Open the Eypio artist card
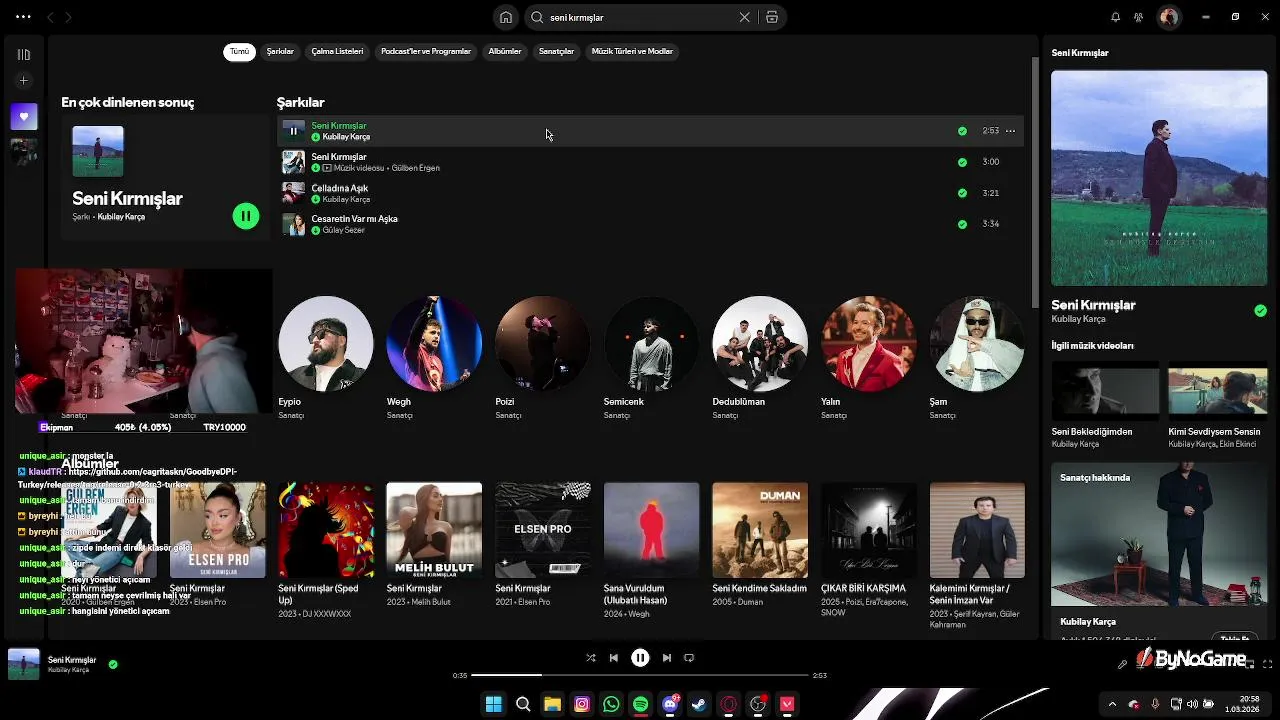The image size is (1280, 720). coord(325,357)
